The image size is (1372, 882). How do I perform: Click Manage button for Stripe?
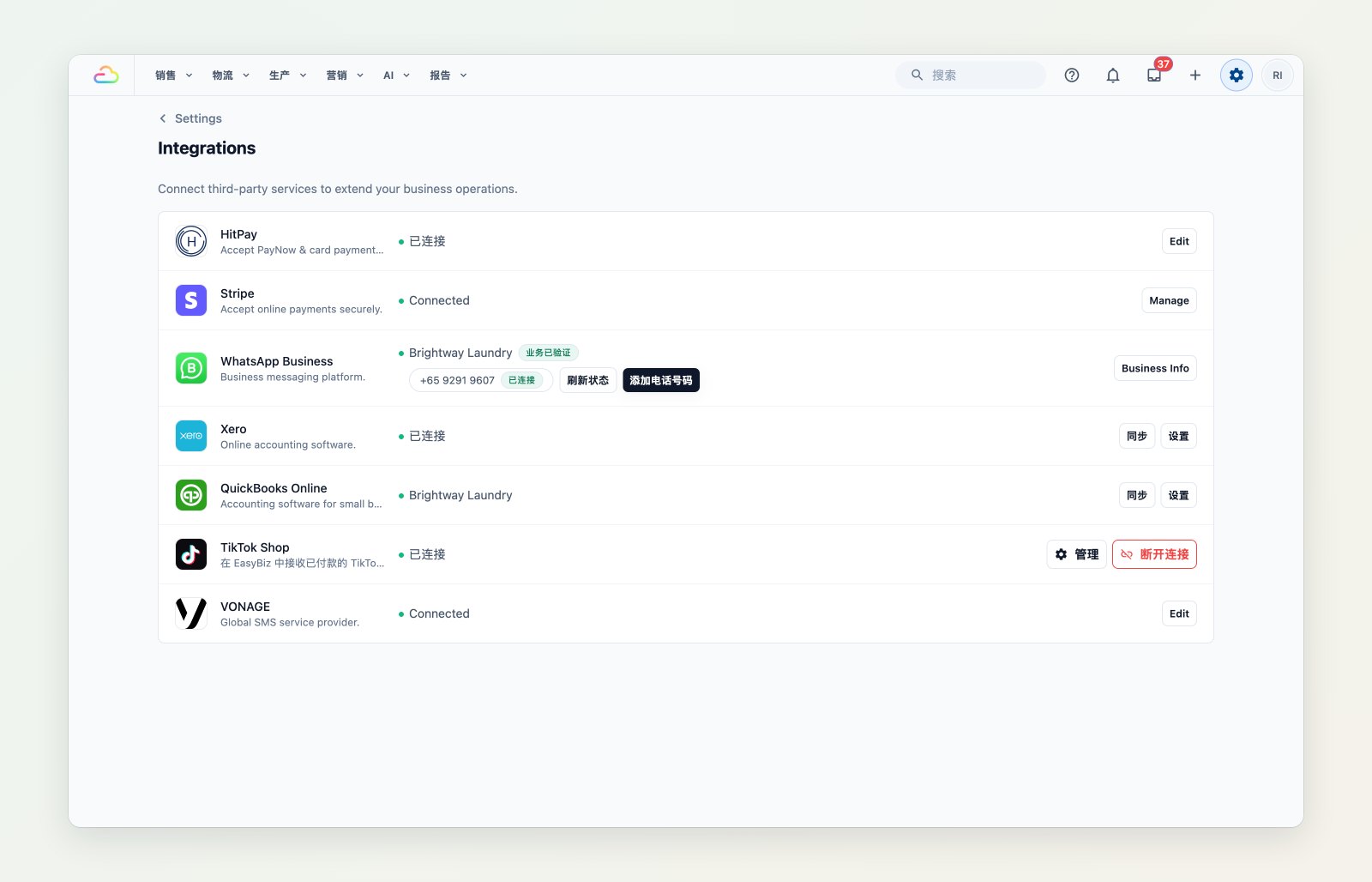coord(1169,300)
